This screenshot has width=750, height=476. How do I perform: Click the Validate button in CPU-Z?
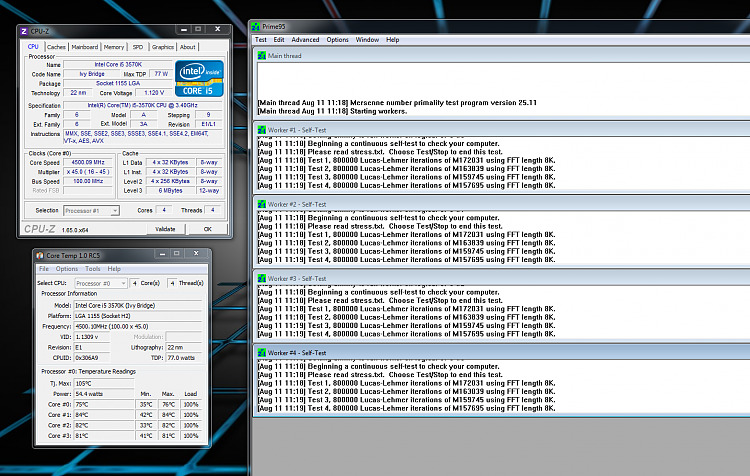click(165, 229)
